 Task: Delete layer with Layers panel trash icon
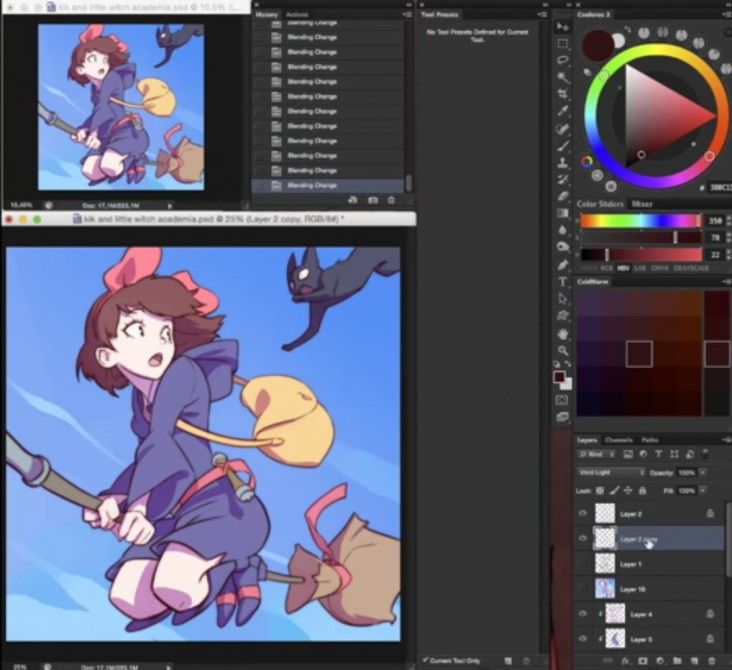[x=711, y=661]
